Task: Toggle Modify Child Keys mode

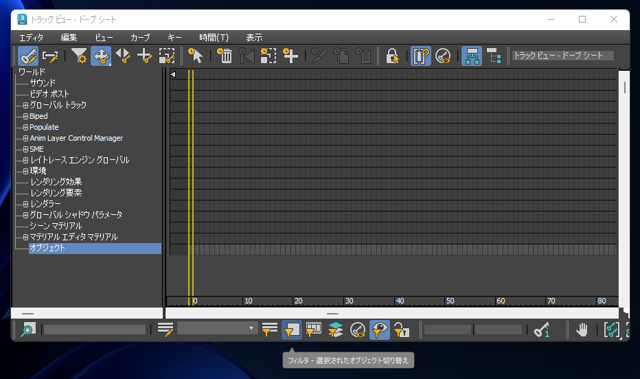Action: point(494,56)
